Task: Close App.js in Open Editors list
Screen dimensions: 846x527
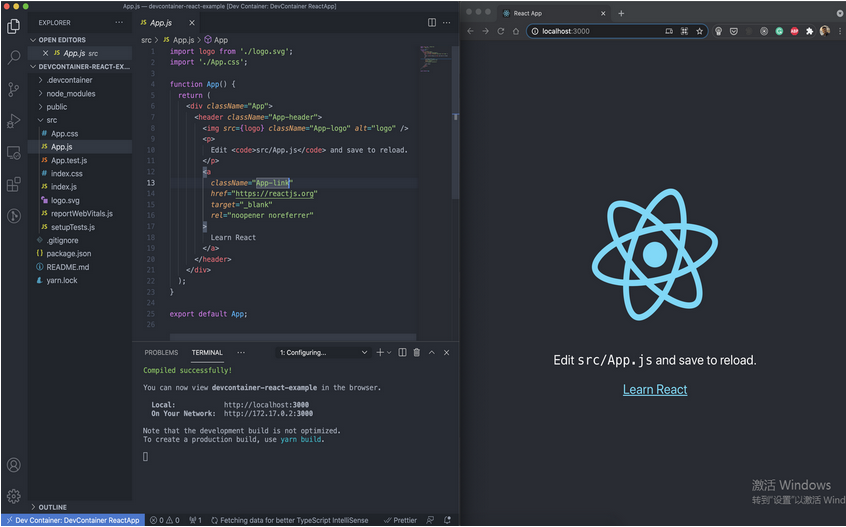Action: [x=45, y=53]
